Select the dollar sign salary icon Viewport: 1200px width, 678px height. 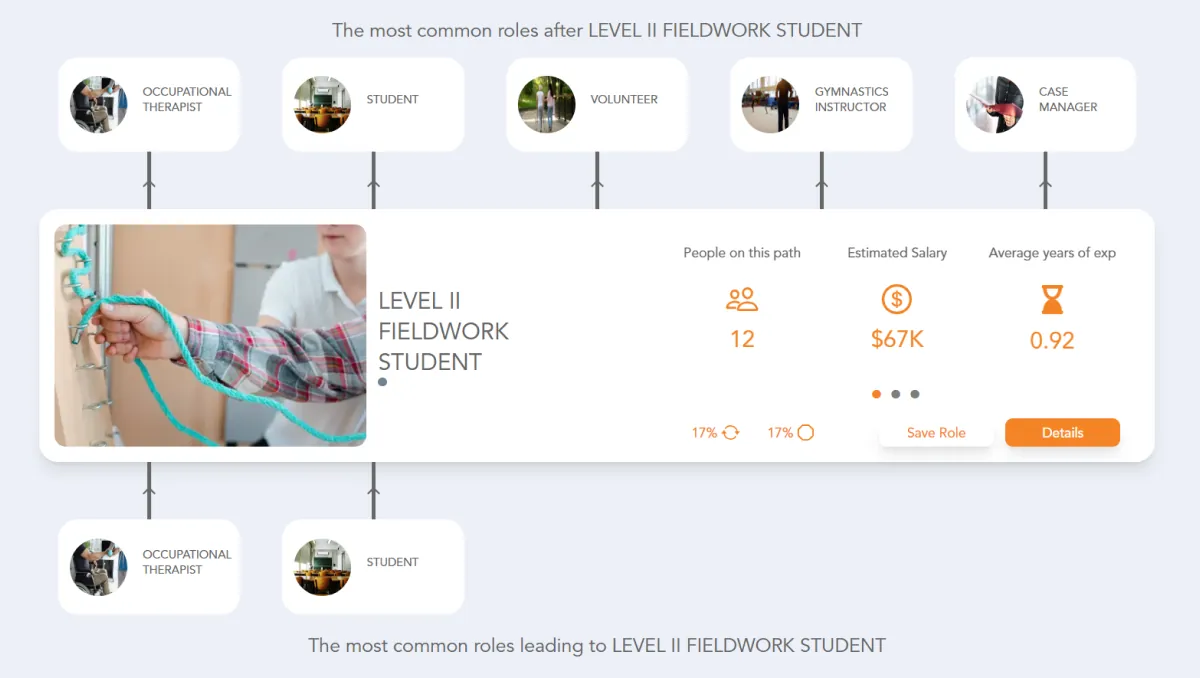point(896,299)
